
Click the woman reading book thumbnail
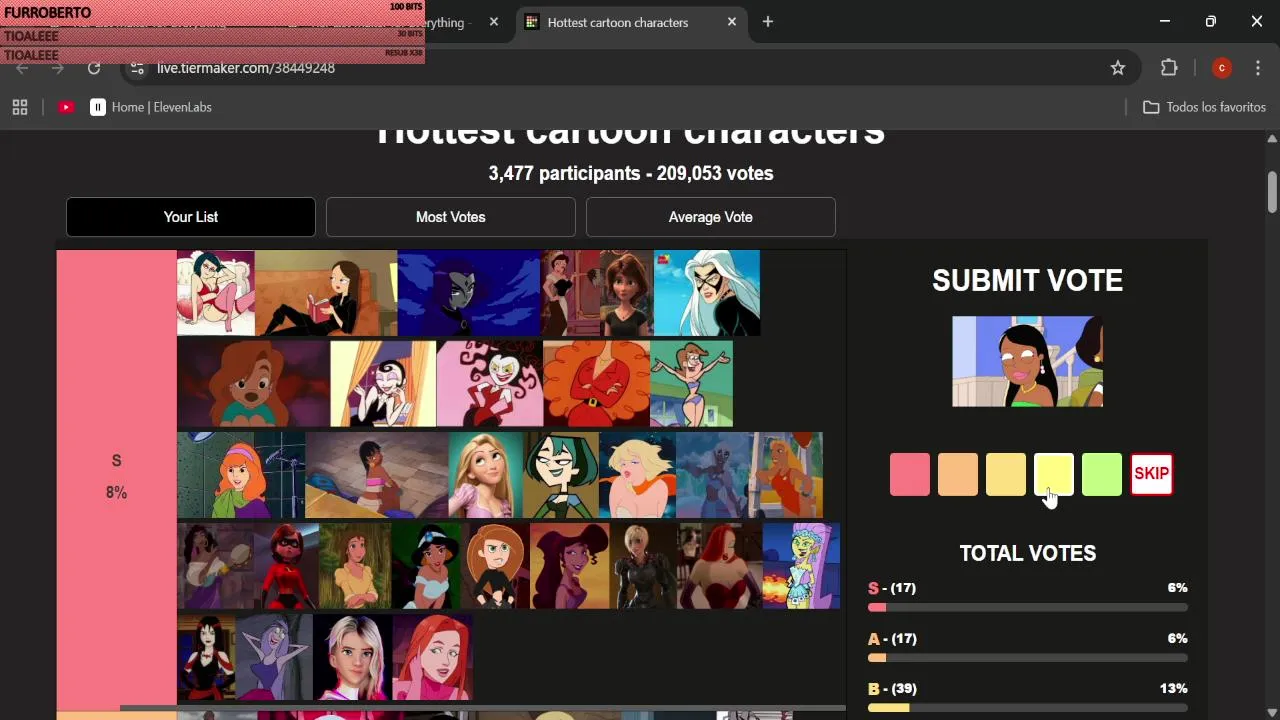coord(326,293)
